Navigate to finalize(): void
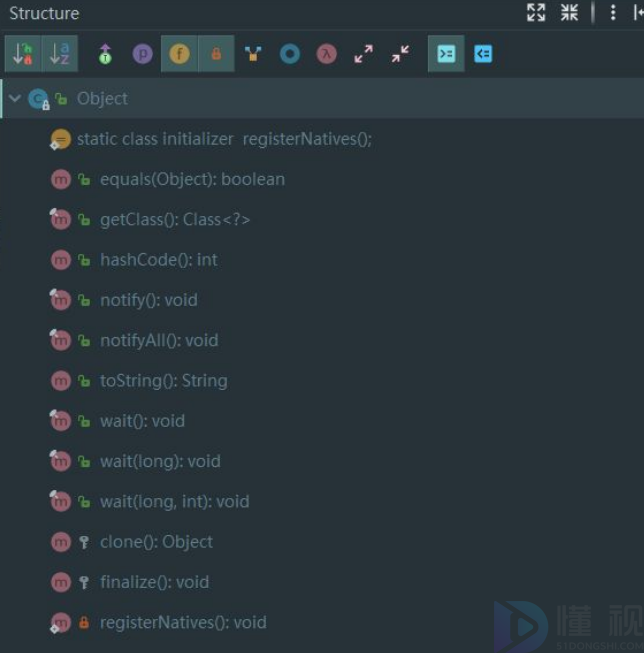This screenshot has width=644, height=653. click(x=155, y=582)
